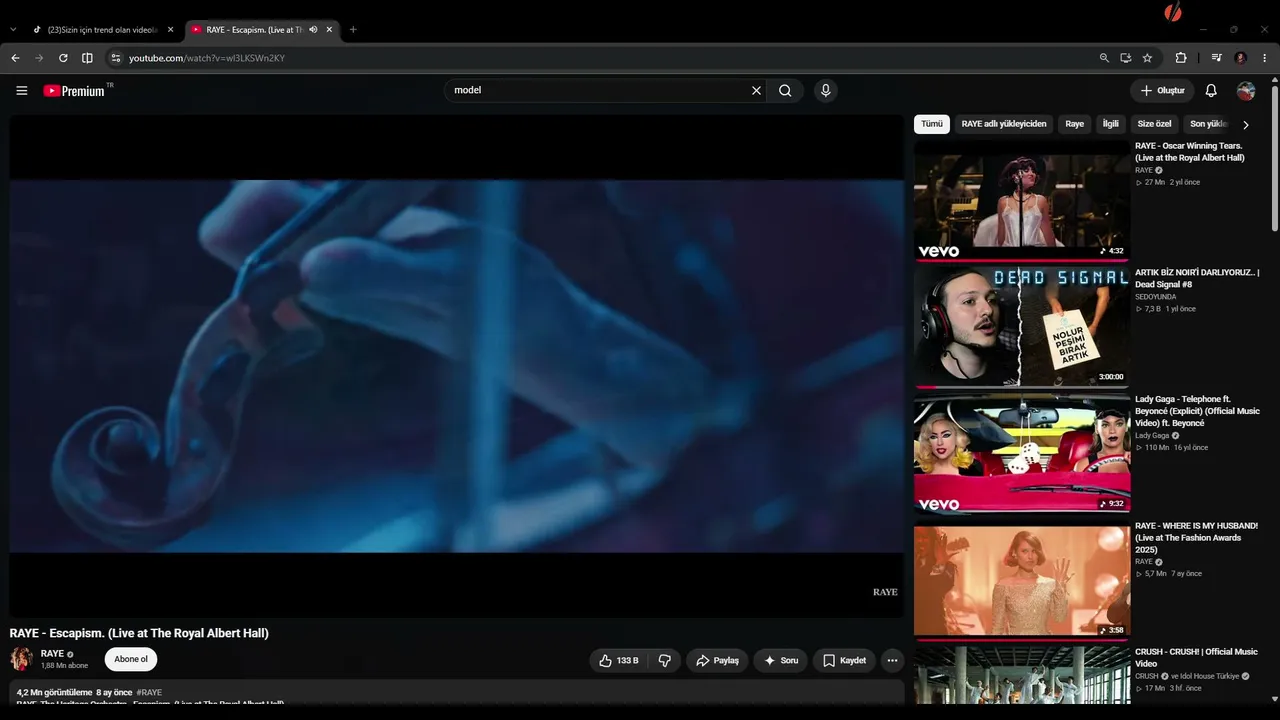This screenshot has width=1280, height=720.
Task: Open SEDOYUNDA channel name
Action: 1156,297
